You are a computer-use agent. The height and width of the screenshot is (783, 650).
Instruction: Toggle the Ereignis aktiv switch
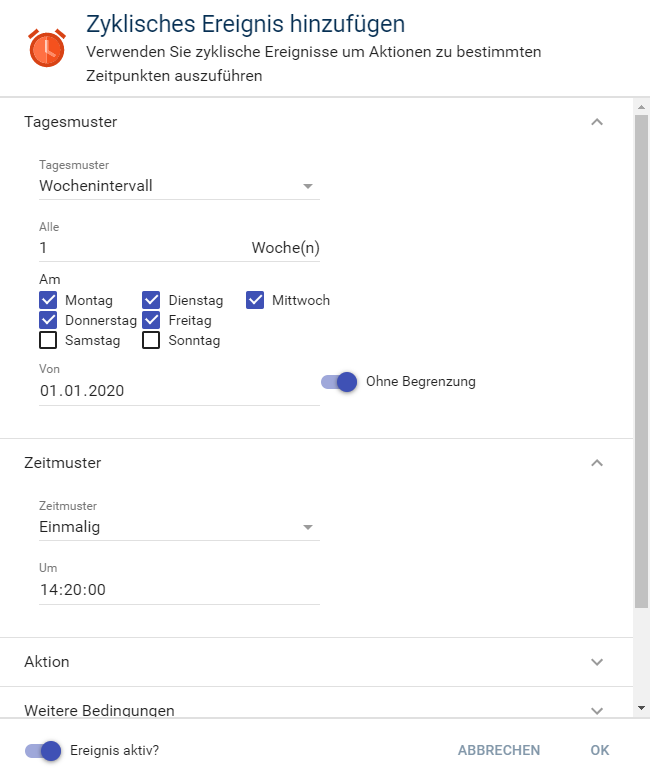[x=44, y=751]
